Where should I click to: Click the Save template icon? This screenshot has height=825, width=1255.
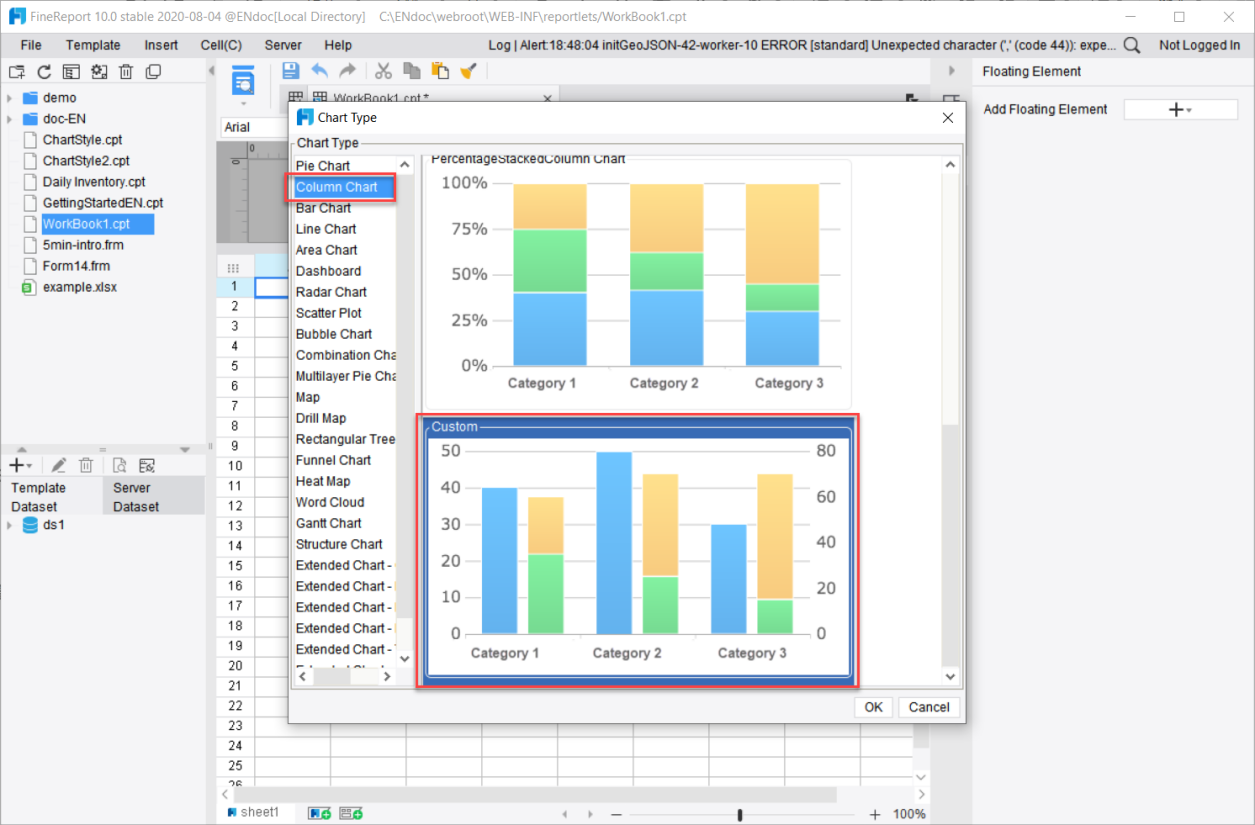point(291,70)
